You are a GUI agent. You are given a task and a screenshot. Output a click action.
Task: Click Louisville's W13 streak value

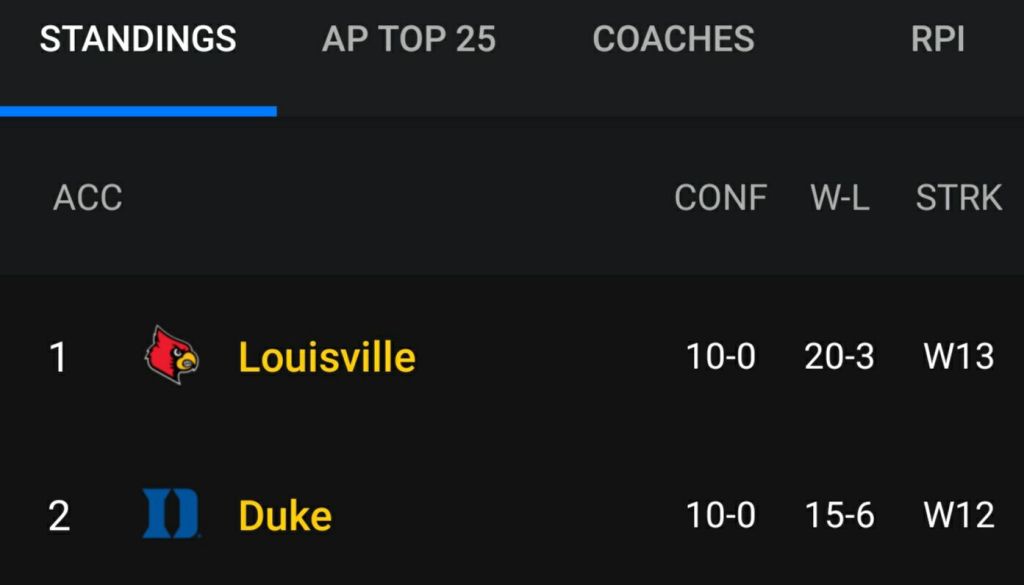958,357
